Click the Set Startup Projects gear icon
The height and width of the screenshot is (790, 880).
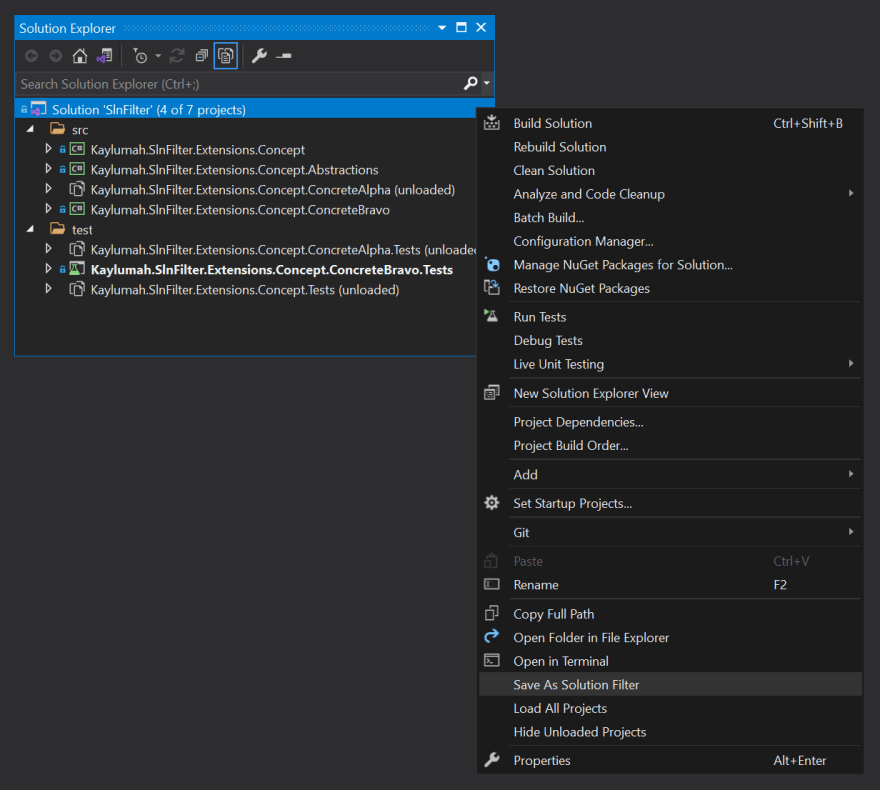point(492,503)
